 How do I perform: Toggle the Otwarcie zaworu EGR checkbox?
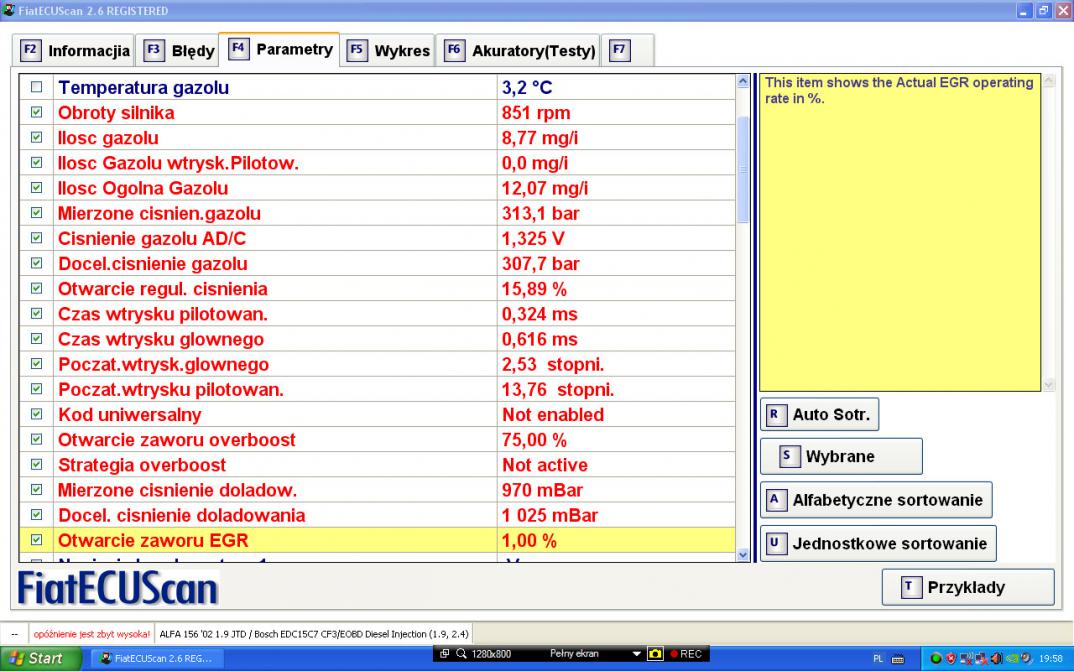click(37, 541)
